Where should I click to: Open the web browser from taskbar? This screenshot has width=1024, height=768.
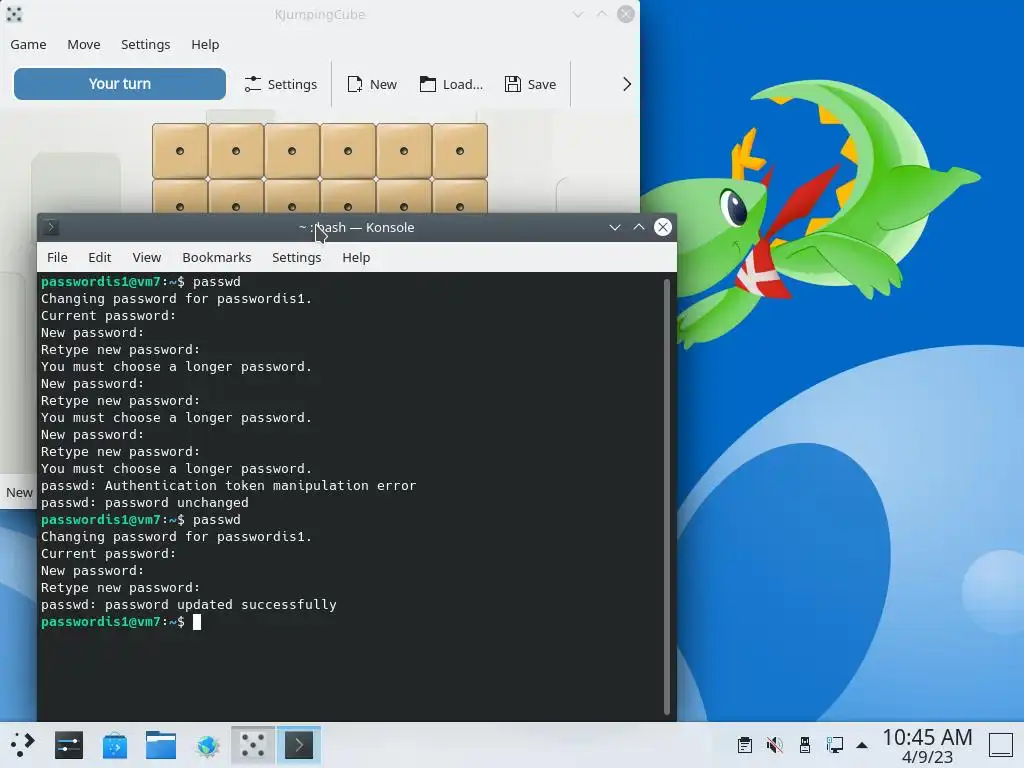(208, 745)
